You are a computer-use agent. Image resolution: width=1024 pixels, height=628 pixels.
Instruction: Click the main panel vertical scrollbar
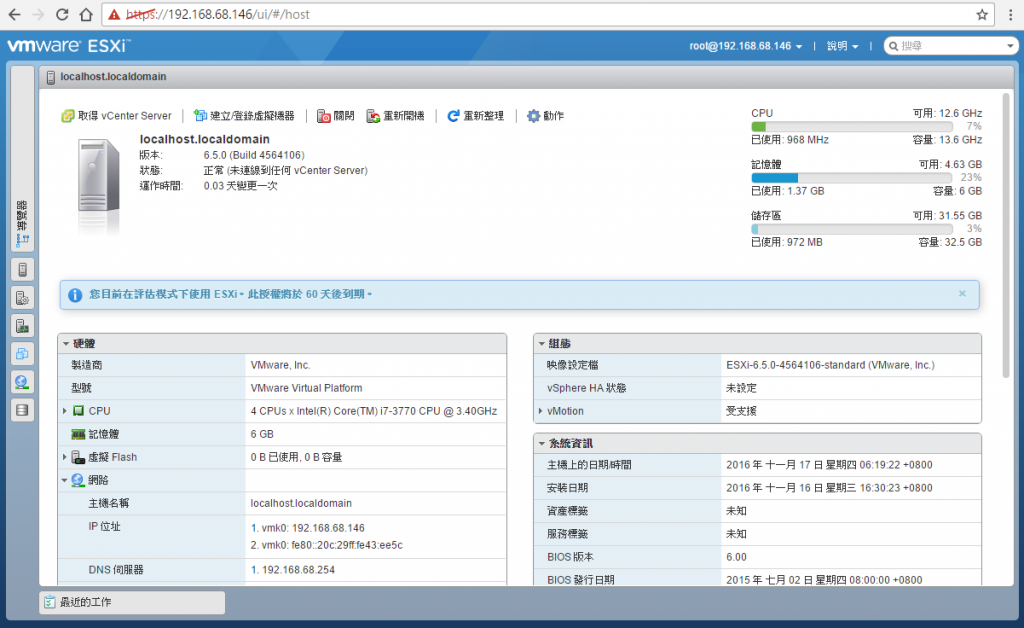pyautogui.click(x=1006, y=235)
